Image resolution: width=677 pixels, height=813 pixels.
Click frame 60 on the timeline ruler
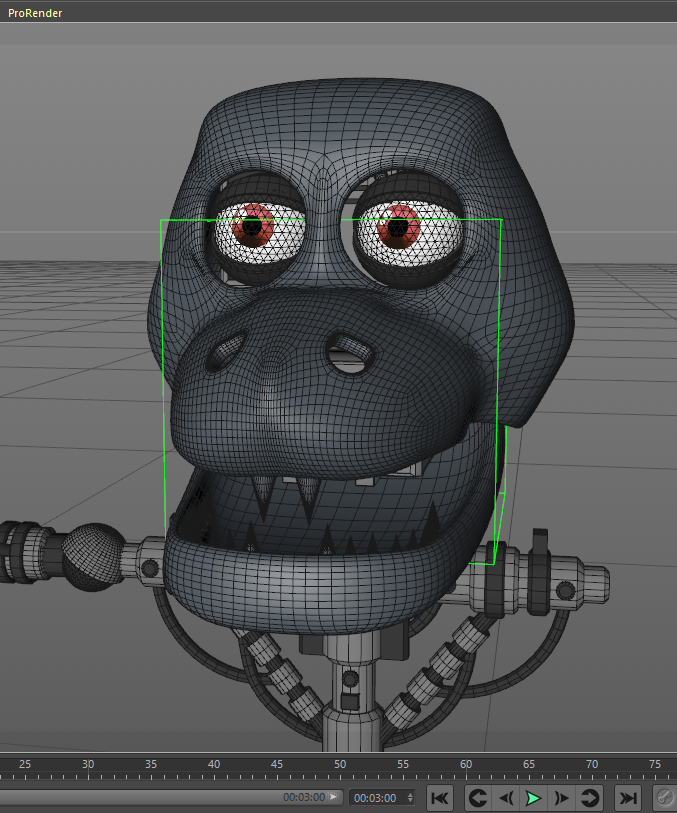[x=466, y=765]
